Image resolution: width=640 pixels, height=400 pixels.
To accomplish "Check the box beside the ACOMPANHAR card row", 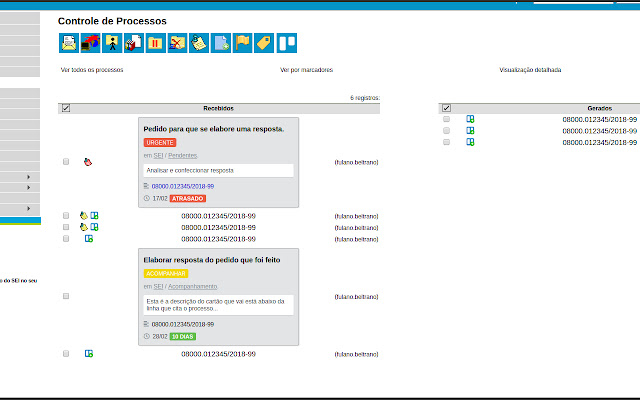I will coord(66,296).
